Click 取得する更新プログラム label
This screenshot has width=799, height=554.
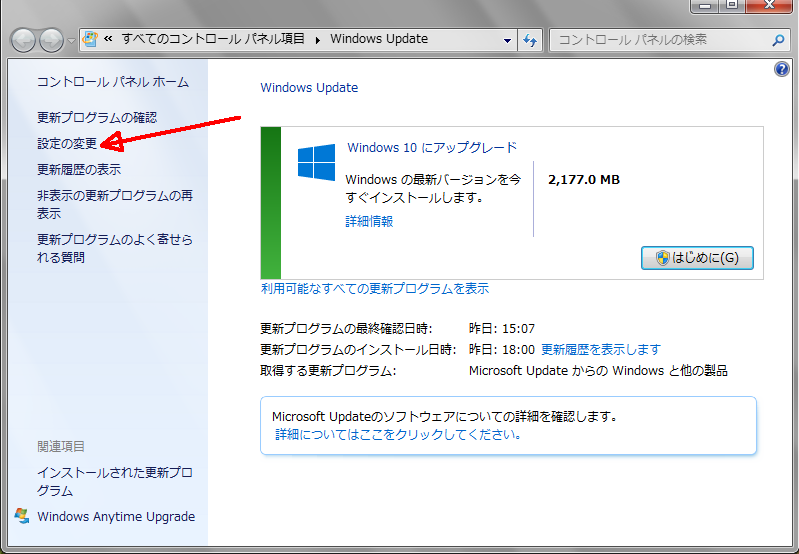click(x=328, y=371)
